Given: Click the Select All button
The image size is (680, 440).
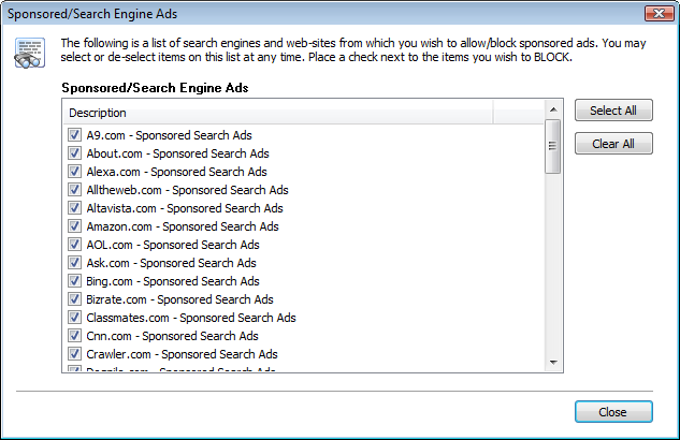Looking at the screenshot, I should click(614, 110).
